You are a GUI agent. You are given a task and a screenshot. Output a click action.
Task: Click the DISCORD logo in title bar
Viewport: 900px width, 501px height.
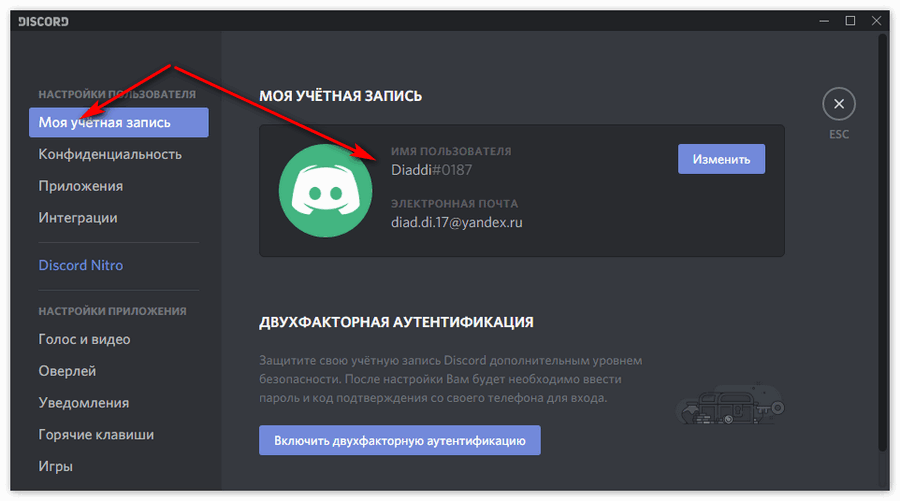[43, 22]
